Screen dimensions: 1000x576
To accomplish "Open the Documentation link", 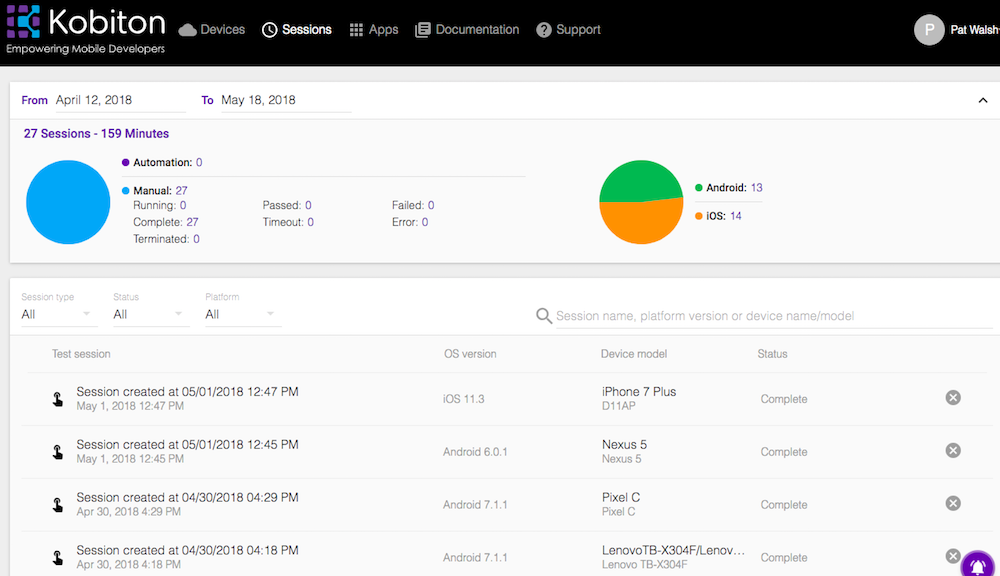I will [x=467, y=30].
